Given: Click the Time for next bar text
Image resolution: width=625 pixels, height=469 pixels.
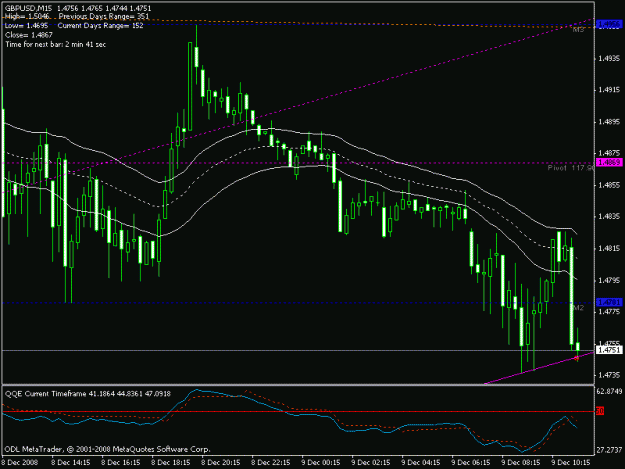Looking at the screenshot, I should [x=56, y=44].
